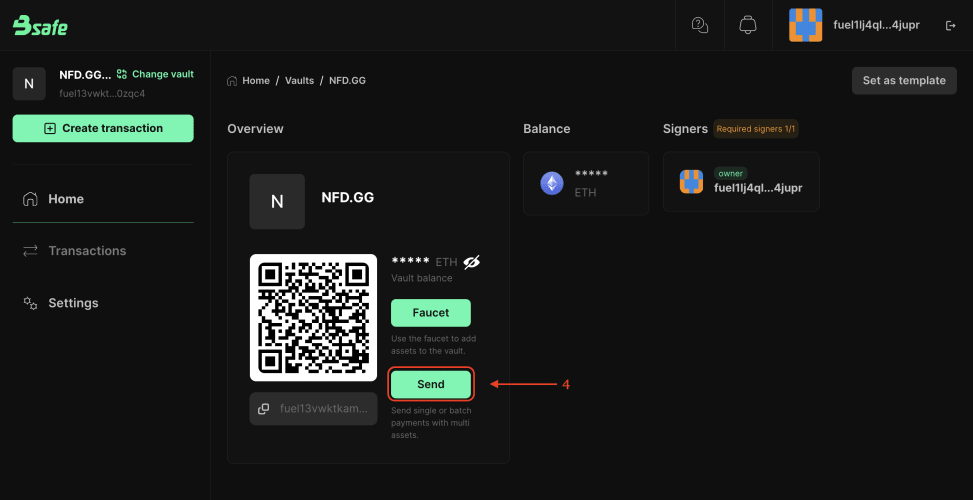Click the Send button
The width and height of the screenshot is (973, 500).
point(431,384)
